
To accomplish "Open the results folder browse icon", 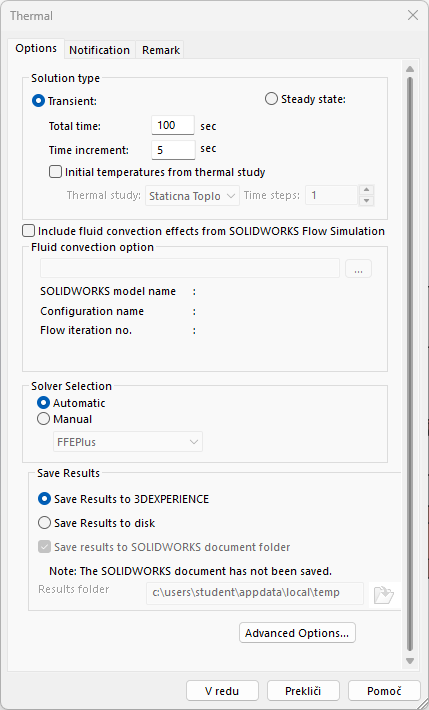I will pyautogui.click(x=384, y=595).
